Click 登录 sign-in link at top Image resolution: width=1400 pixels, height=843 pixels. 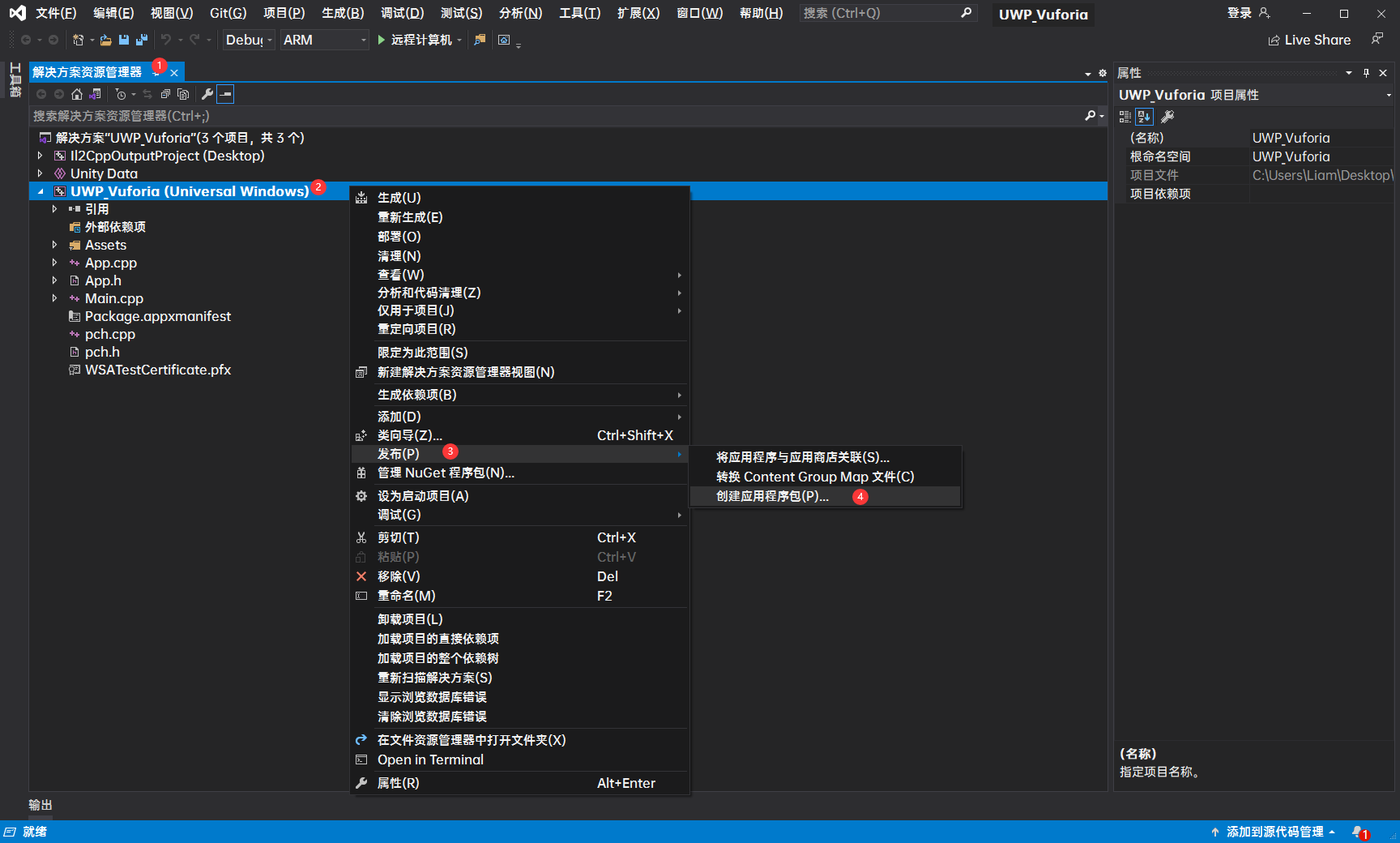(1239, 13)
